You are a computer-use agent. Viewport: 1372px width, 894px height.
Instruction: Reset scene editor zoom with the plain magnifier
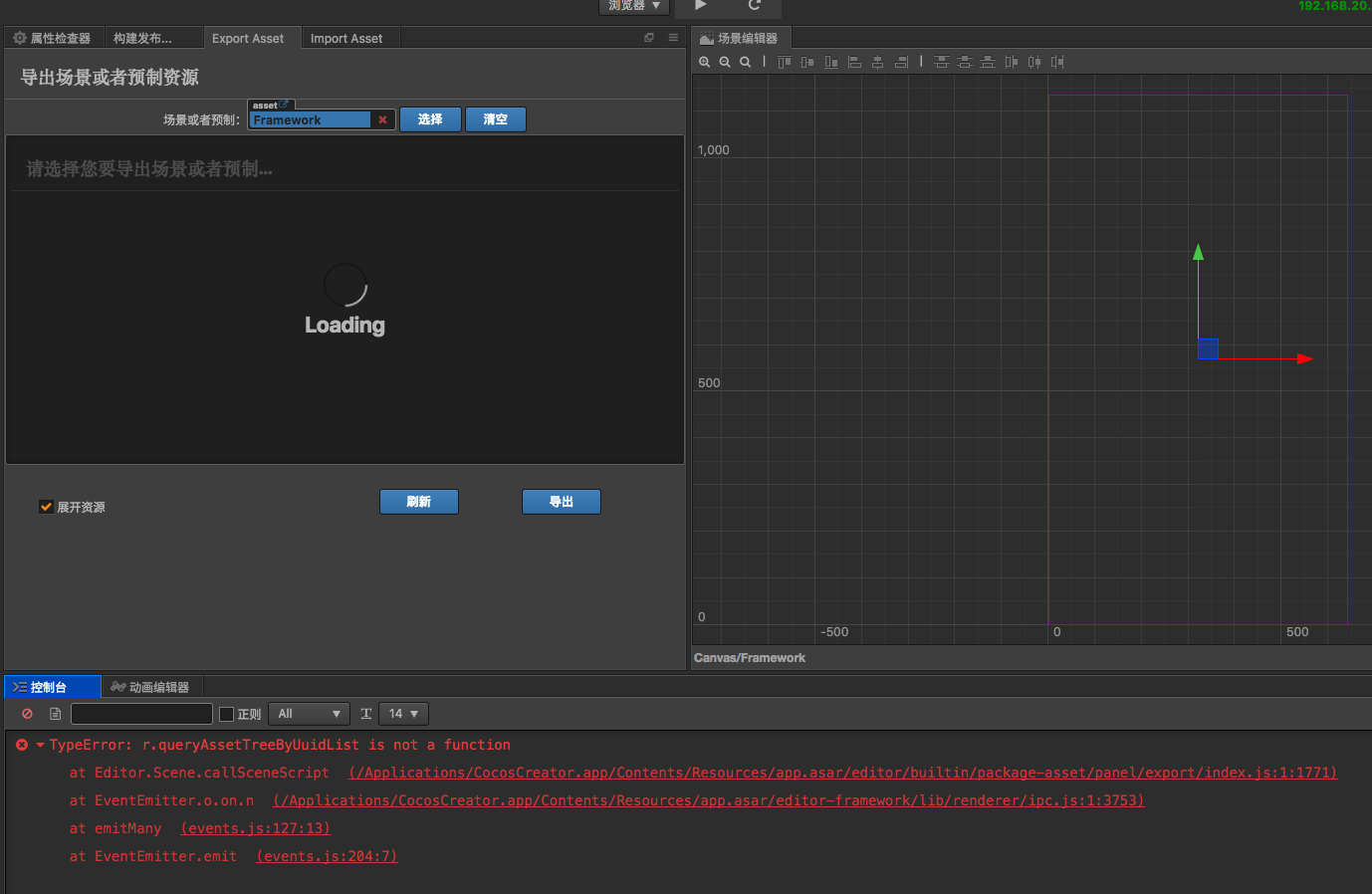[x=745, y=62]
